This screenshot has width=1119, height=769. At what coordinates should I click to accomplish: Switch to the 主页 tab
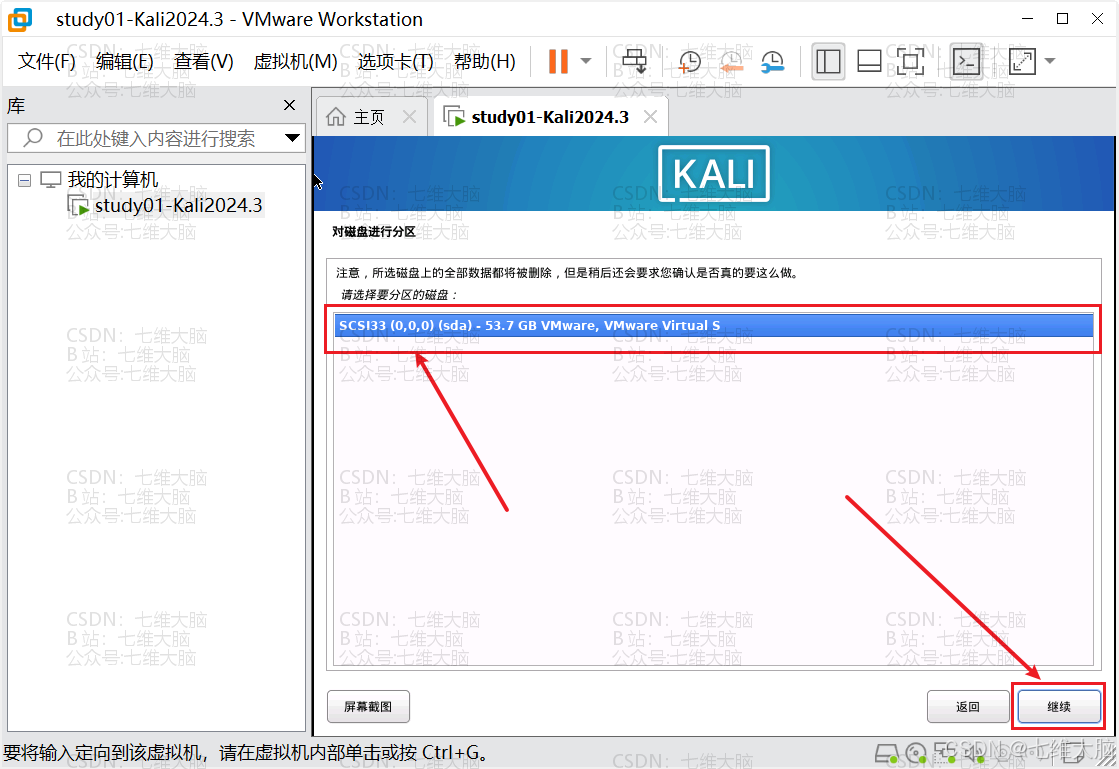(370, 117)
